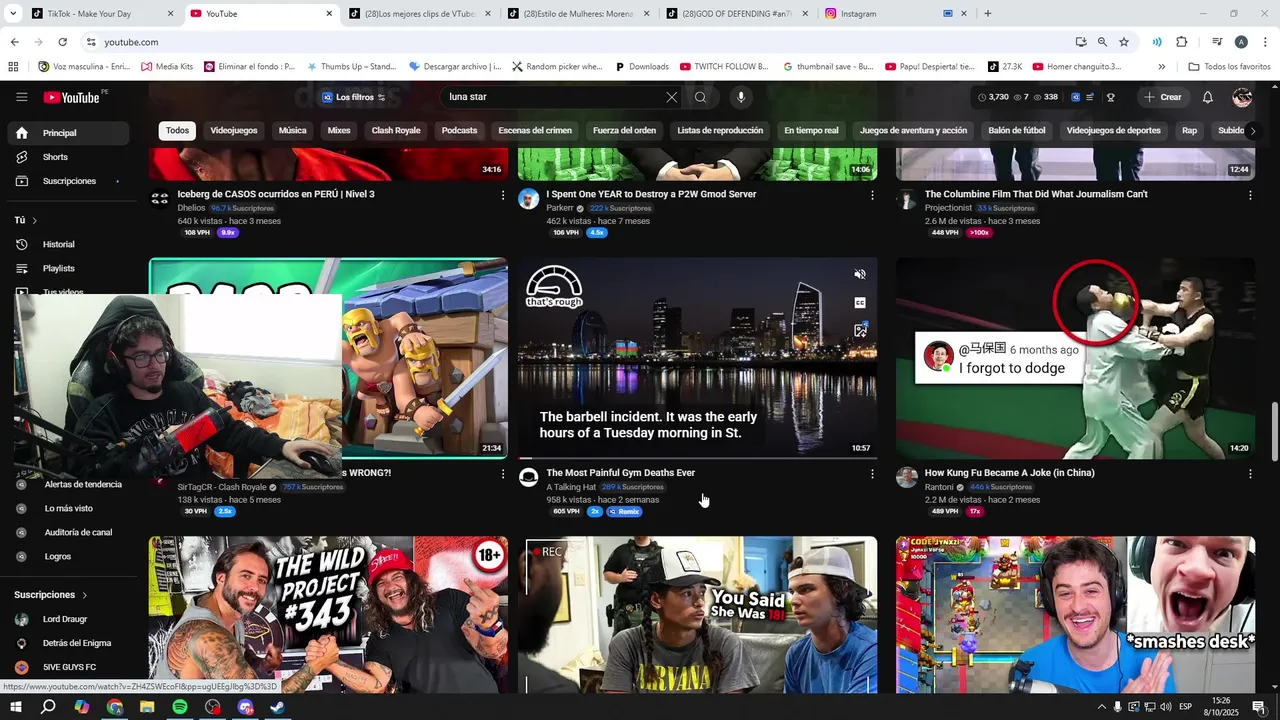Mute the previewing gym deaths video

click(x=860, y=274)
